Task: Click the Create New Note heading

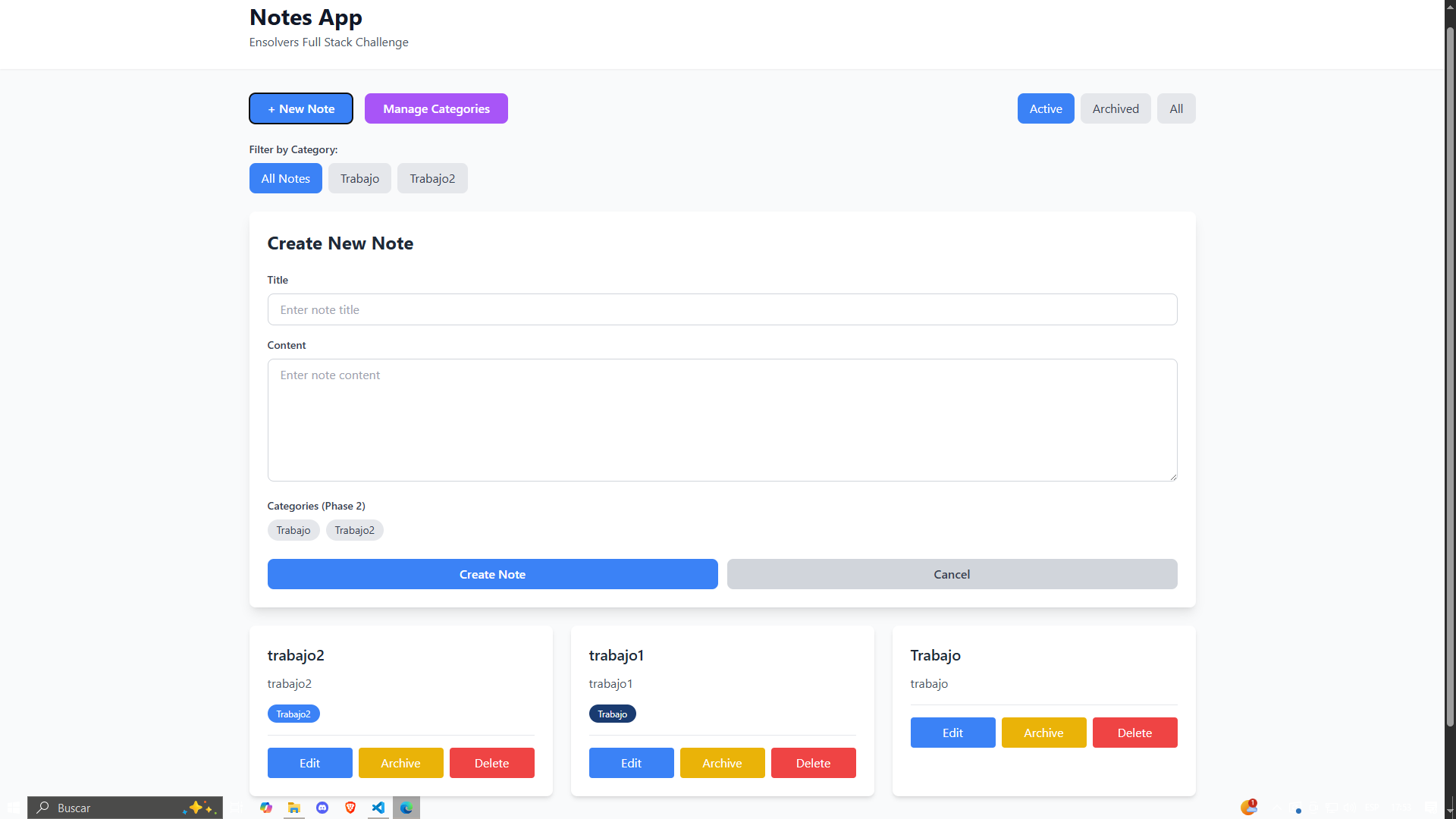Action: (x=340, y=243)
